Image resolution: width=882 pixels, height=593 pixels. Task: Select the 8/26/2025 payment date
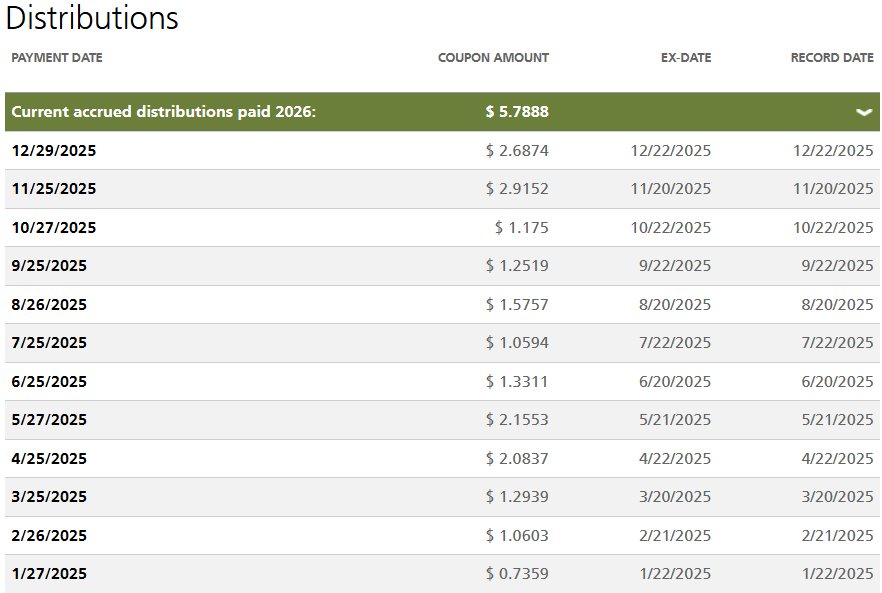click(x=49, y=305)
